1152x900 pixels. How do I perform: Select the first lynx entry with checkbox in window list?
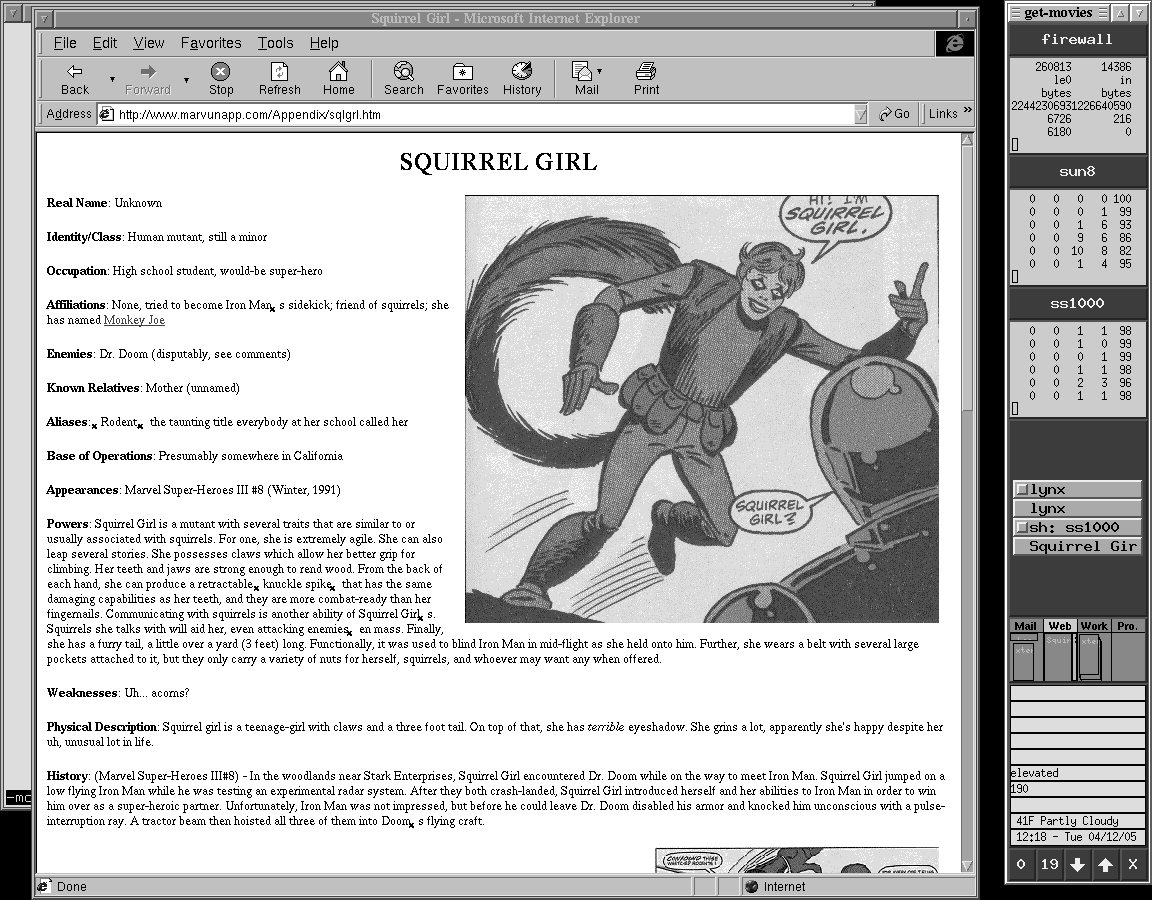point(1077,489)
